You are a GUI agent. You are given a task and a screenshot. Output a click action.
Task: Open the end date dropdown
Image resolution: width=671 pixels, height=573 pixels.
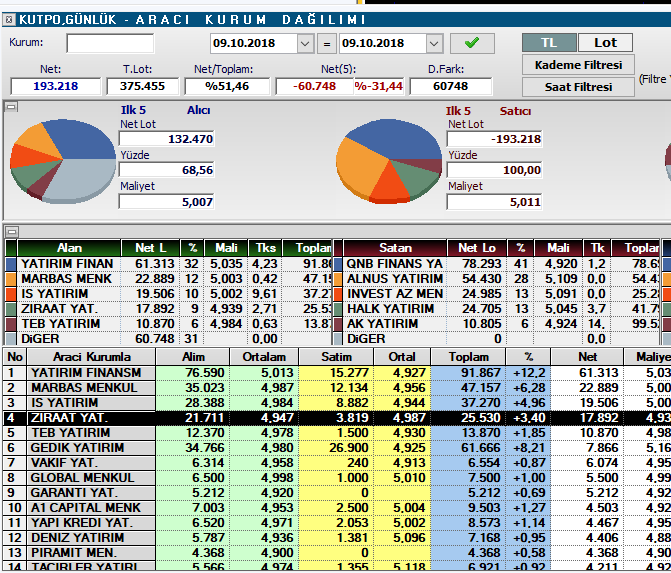click(x=434, y=43)
